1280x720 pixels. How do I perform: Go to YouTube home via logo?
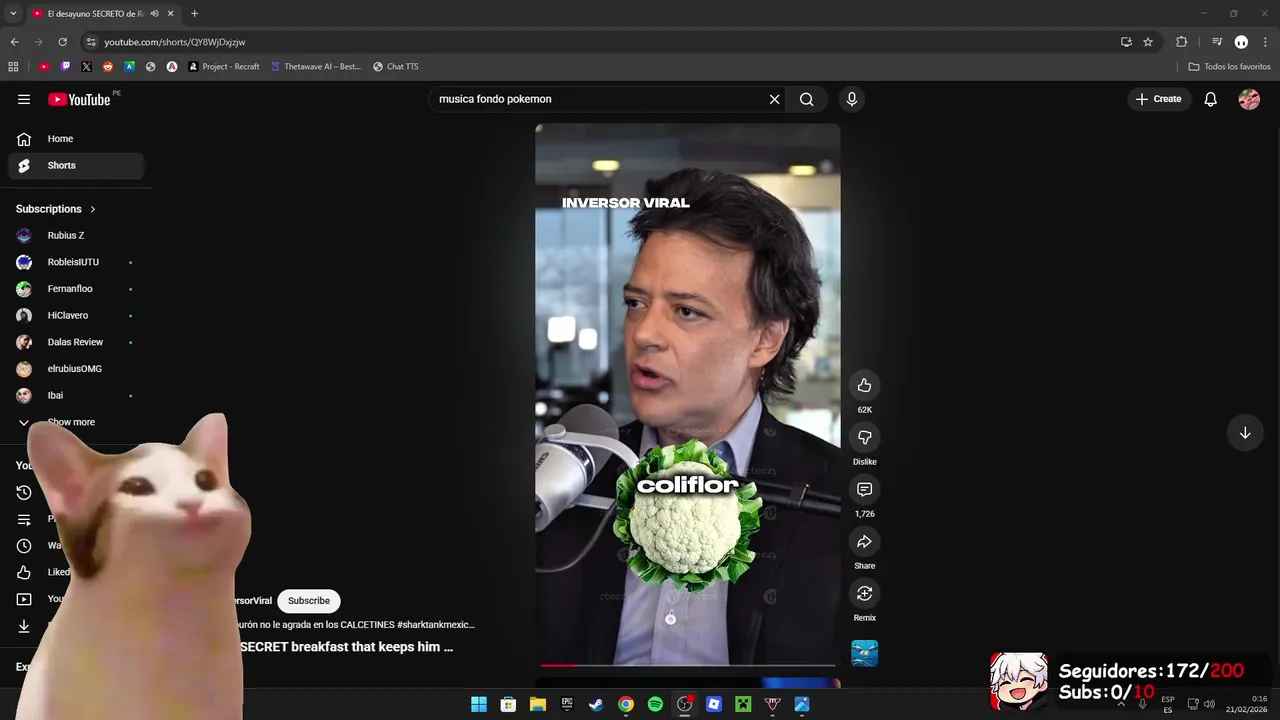tap(79, 99)
